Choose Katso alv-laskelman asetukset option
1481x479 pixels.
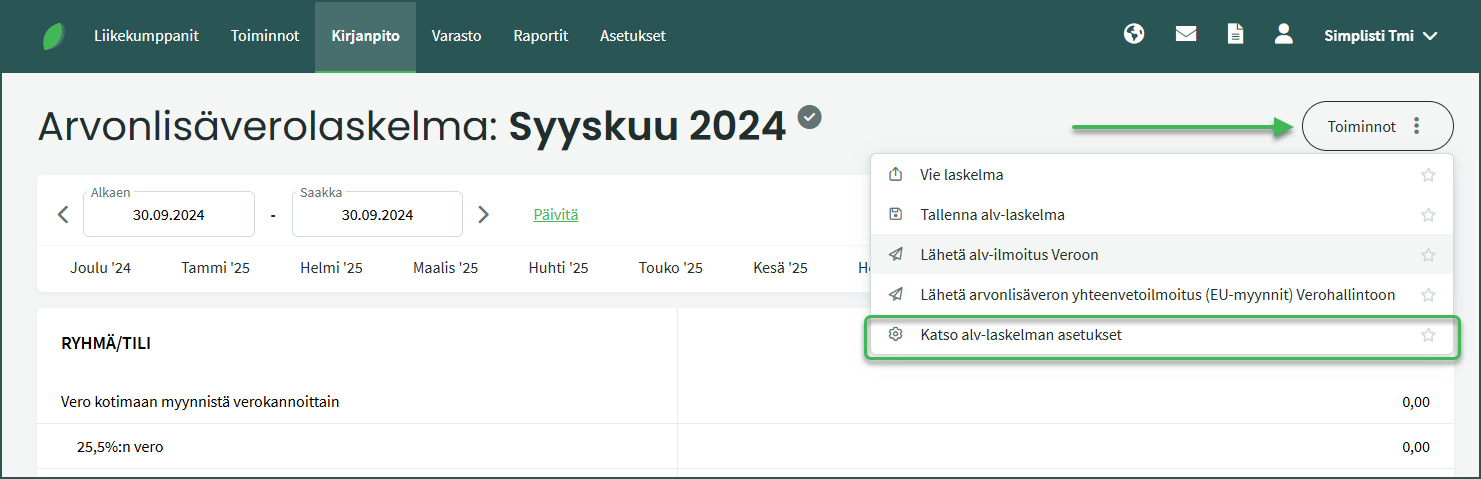pyautogui.click(x=1020, y=335)
